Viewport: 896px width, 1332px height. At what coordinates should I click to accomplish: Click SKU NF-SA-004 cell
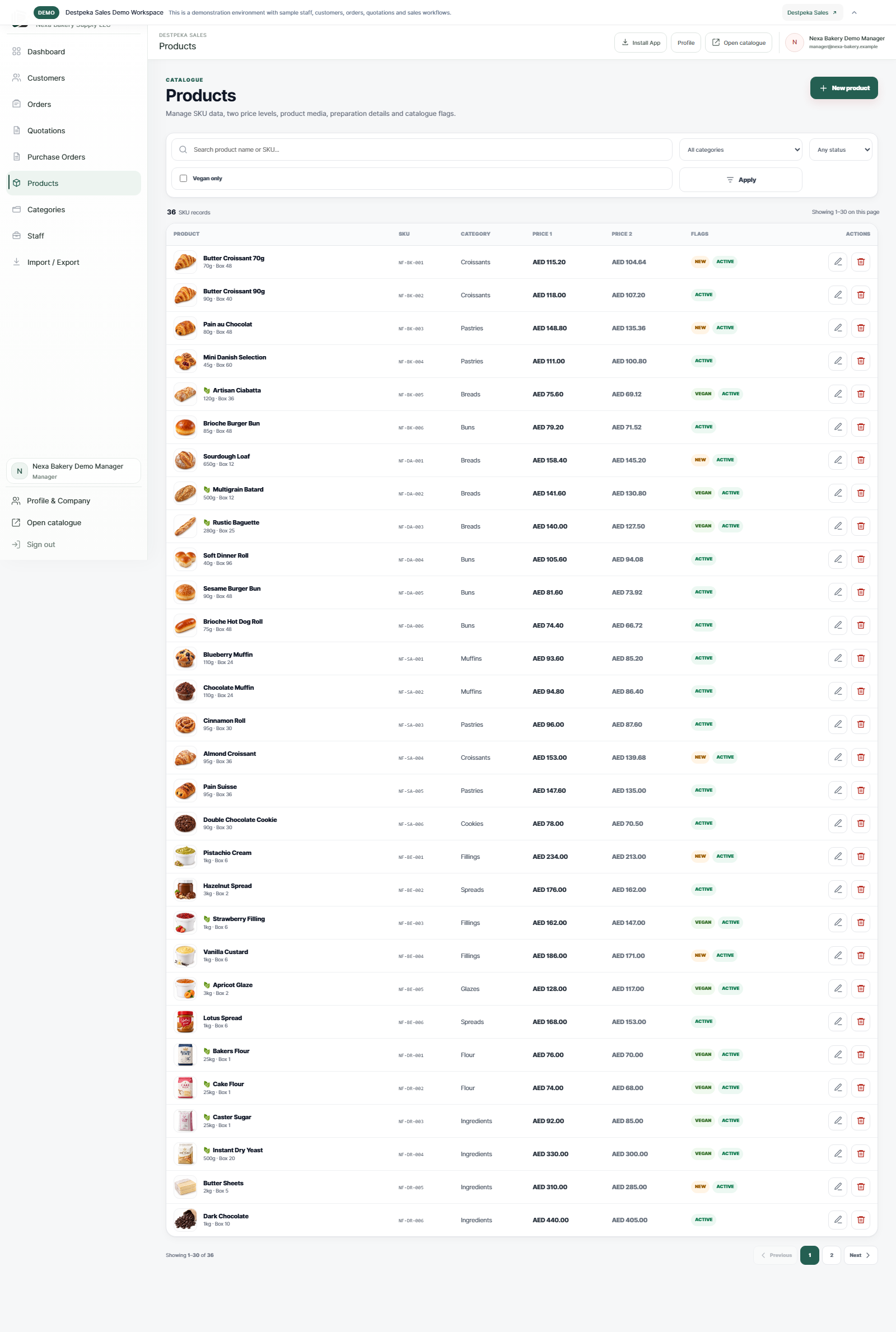point(411,758)
